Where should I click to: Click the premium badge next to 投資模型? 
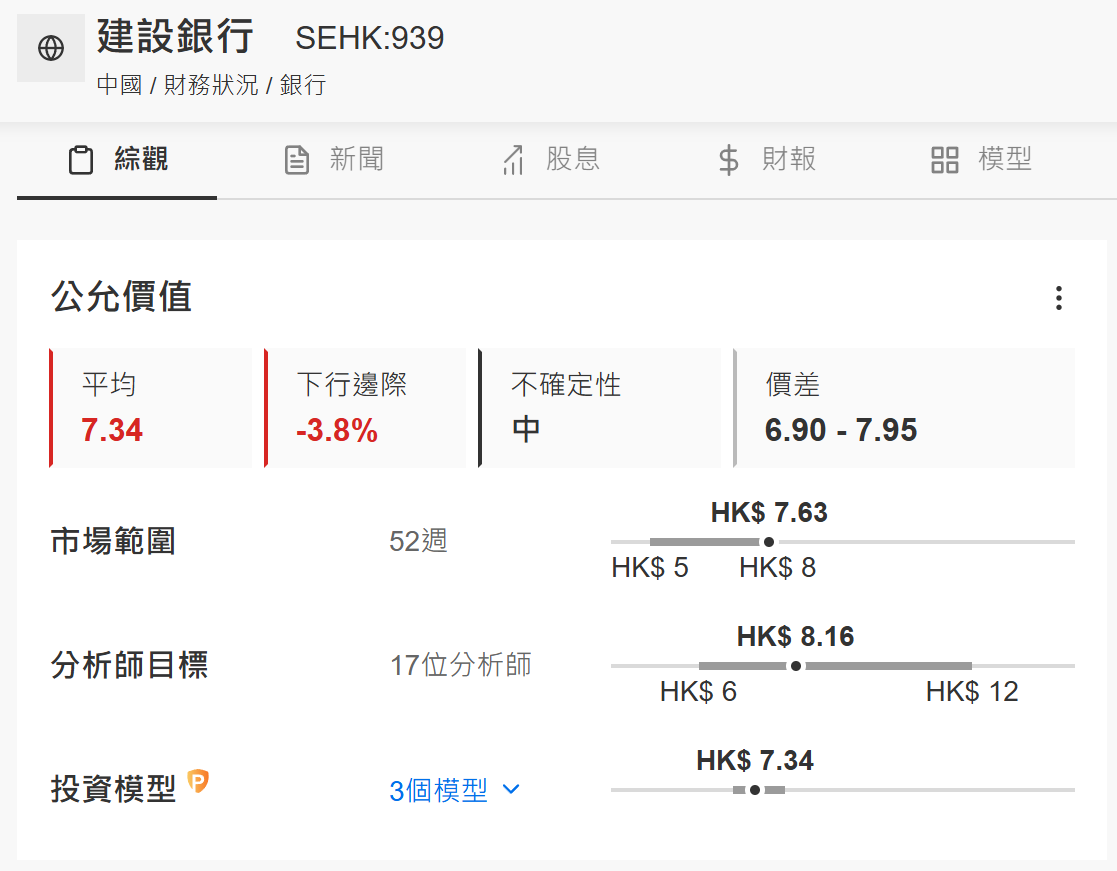(x=198, y=781)
